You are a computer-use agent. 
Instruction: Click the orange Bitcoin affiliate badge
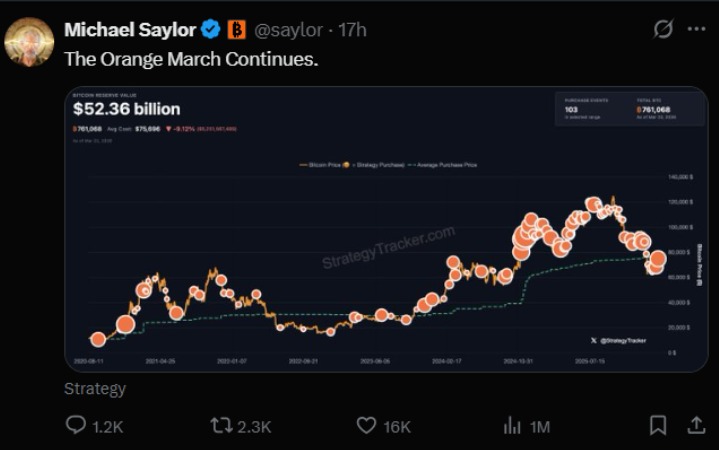click(237, 30)
